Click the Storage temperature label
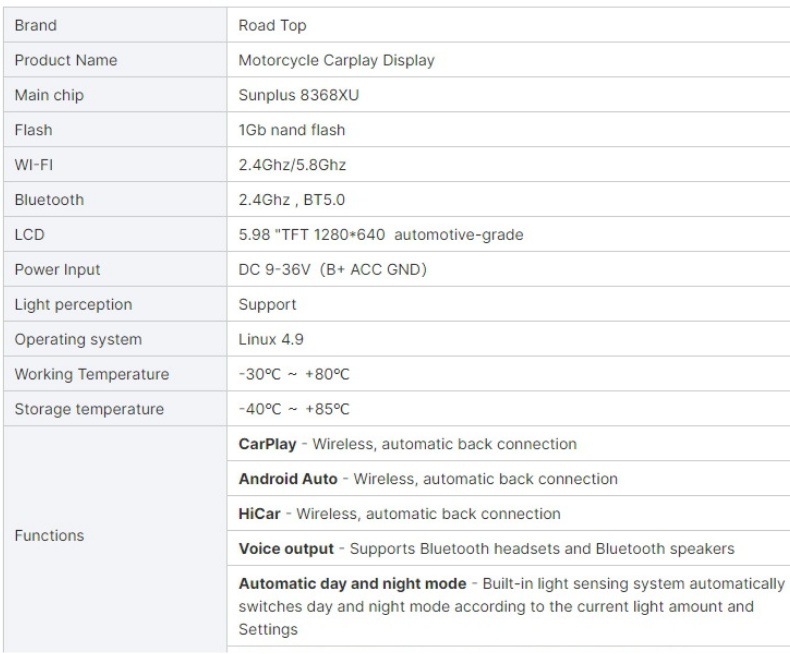The image size is (790, 654). click(89, 409)
